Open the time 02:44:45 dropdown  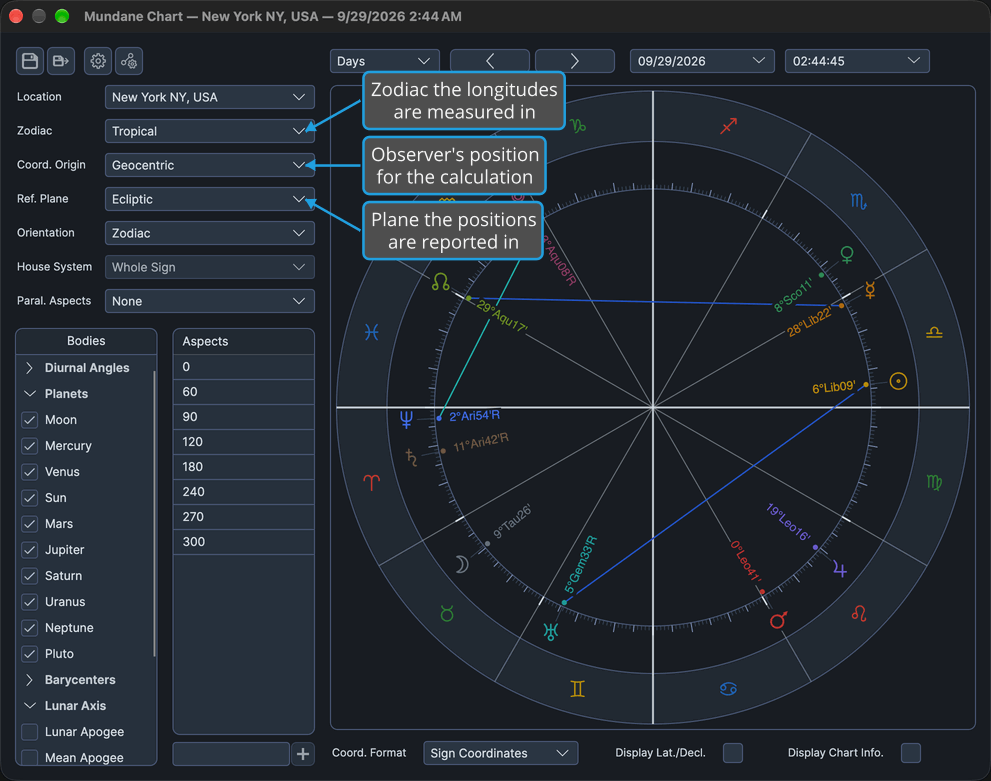tap(857, 61)
